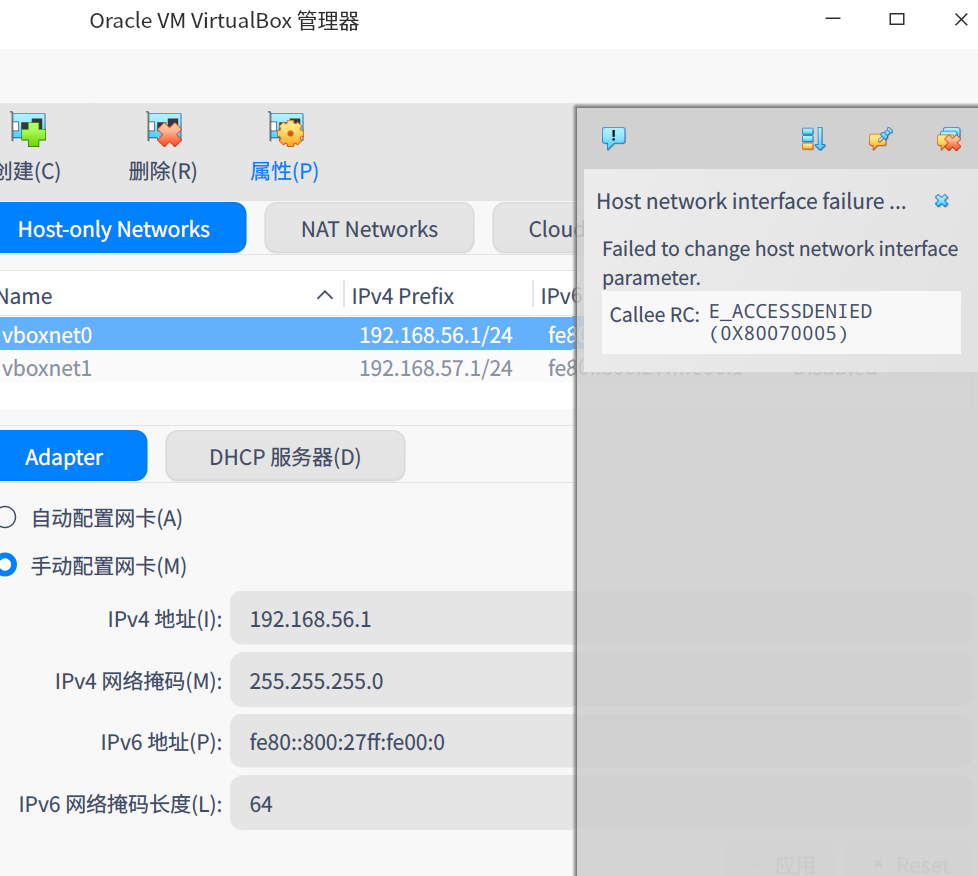The image size is (978, 876).
Task: Delete all notification messages
Action: (948, 139)
